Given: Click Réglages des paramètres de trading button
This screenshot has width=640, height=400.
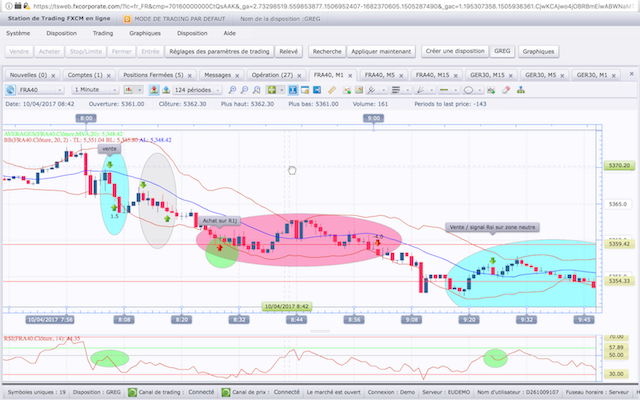Looking at the screenshot, I should (x=219, y=51).
